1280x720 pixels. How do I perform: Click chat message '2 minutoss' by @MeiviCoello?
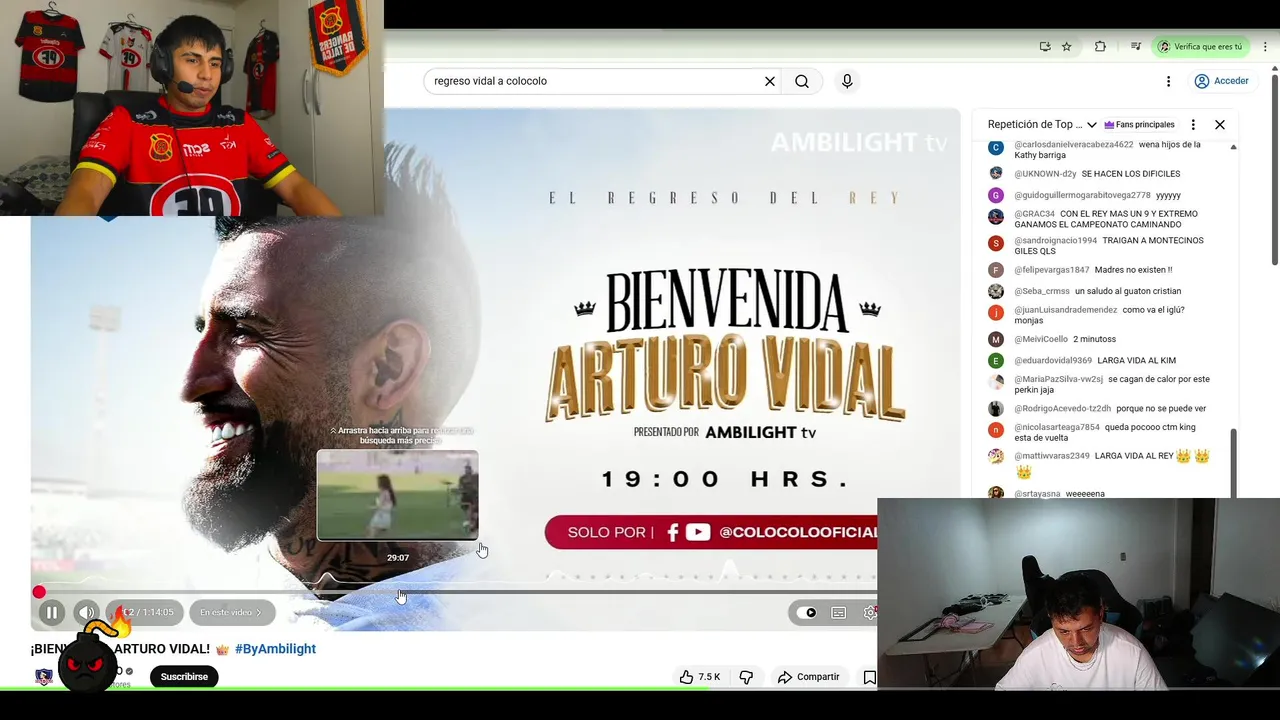1094,340
